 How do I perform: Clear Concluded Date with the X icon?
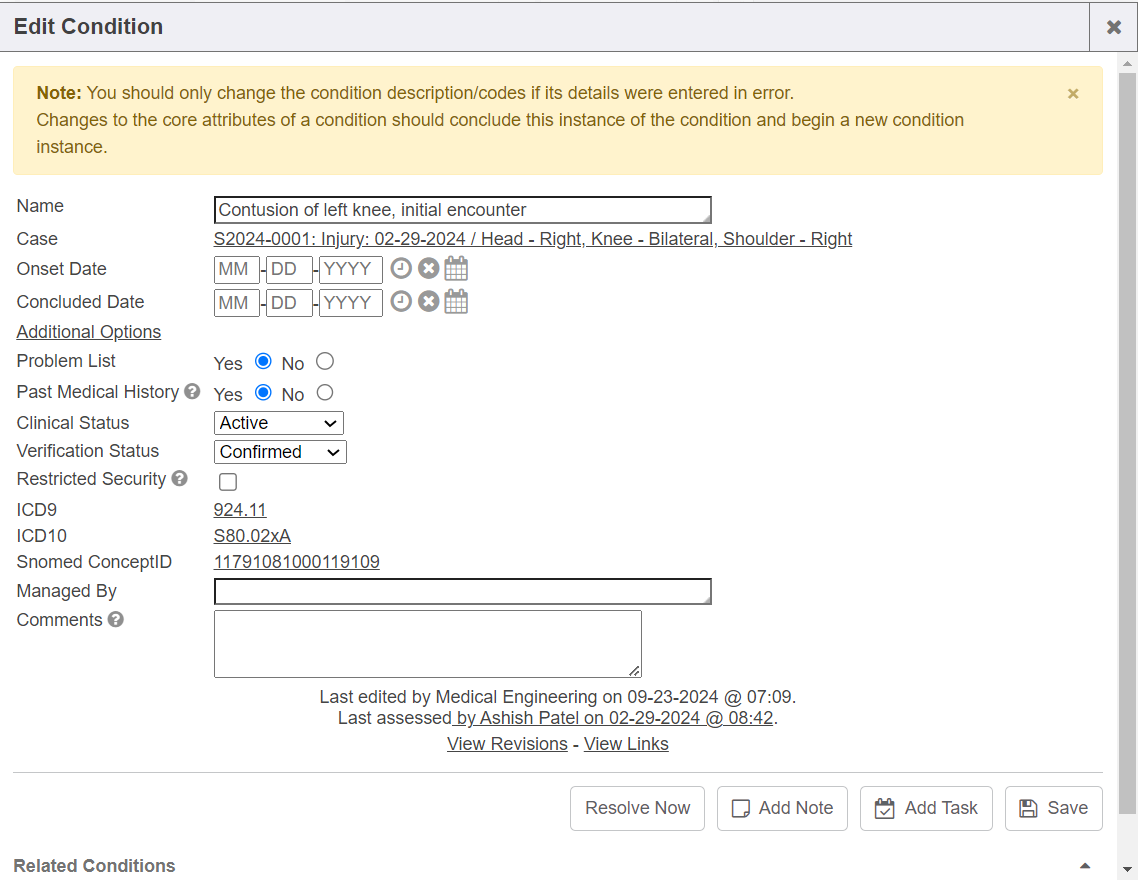pyautogui.click(x=428, y=302)
